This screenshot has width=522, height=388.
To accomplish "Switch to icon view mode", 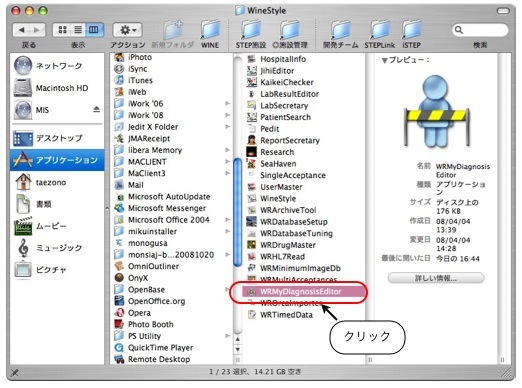I will pos(62,30).
